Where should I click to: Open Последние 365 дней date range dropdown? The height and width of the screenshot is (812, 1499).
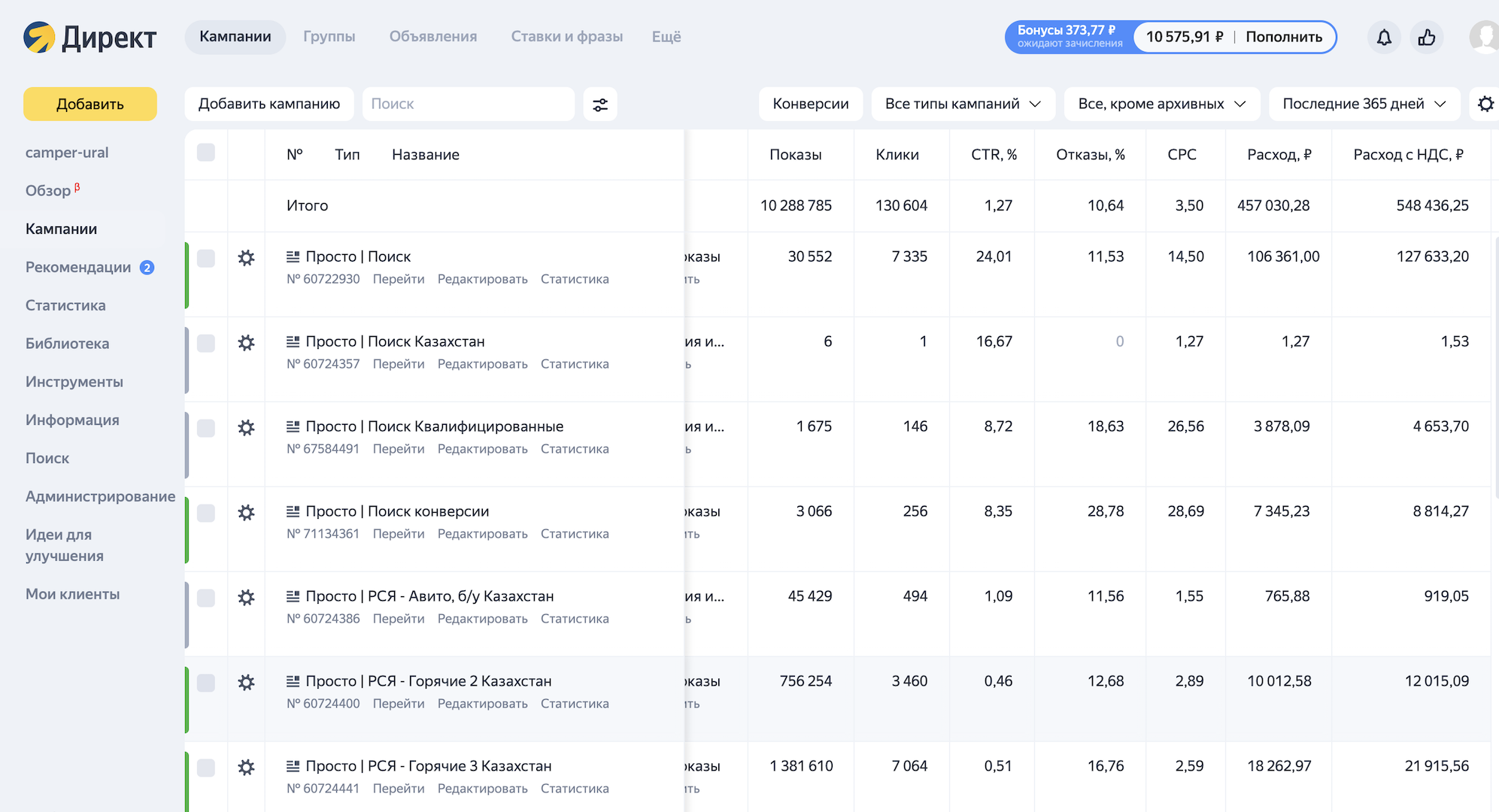point(1364,104)
